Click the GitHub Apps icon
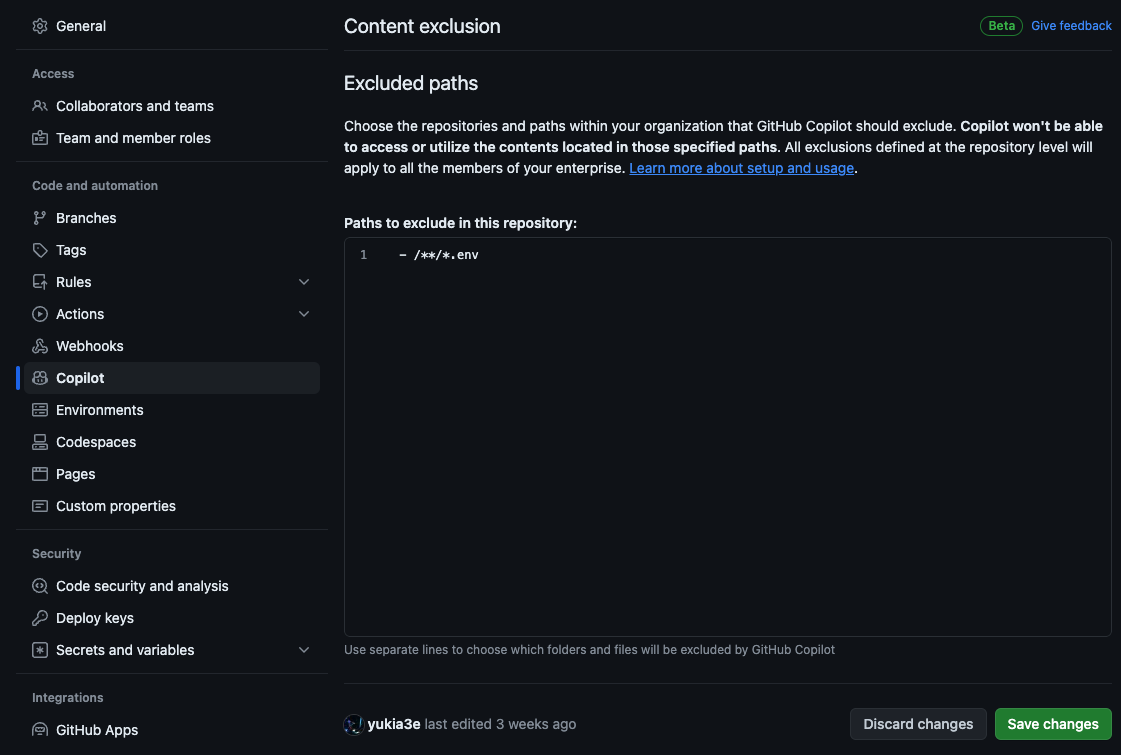The height and width of the screenshot is (755, 1121). (x=39, y=730)
